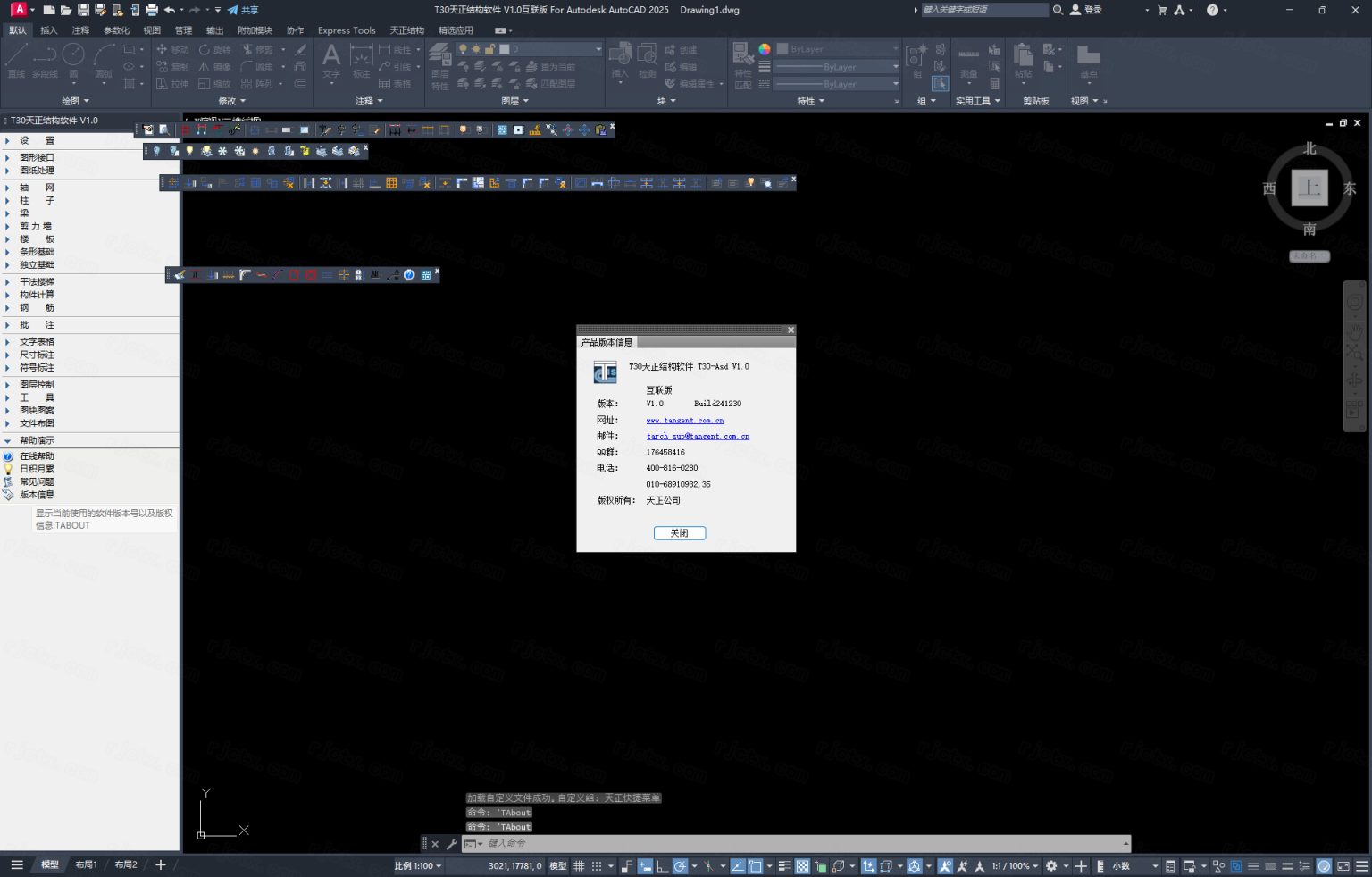Click the Save icon in quick access toolbar
This screenshot has height=877, width=1372.
coord(83,10)
